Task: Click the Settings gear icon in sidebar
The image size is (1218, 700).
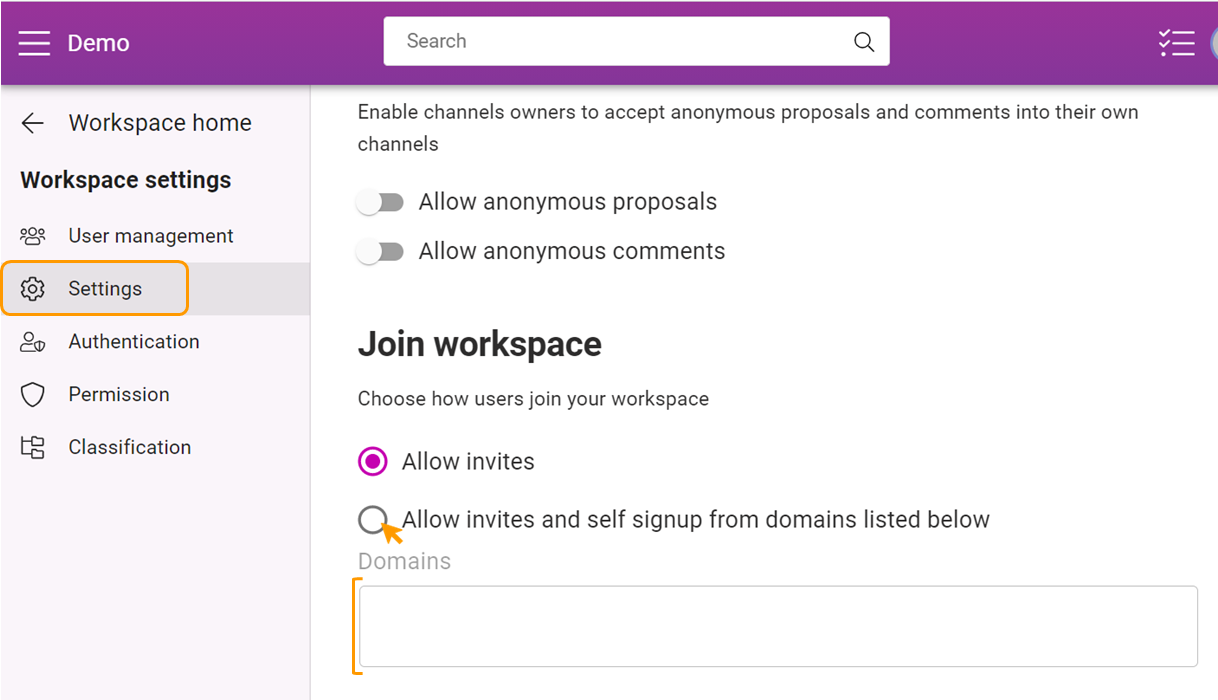Action: 33,289
